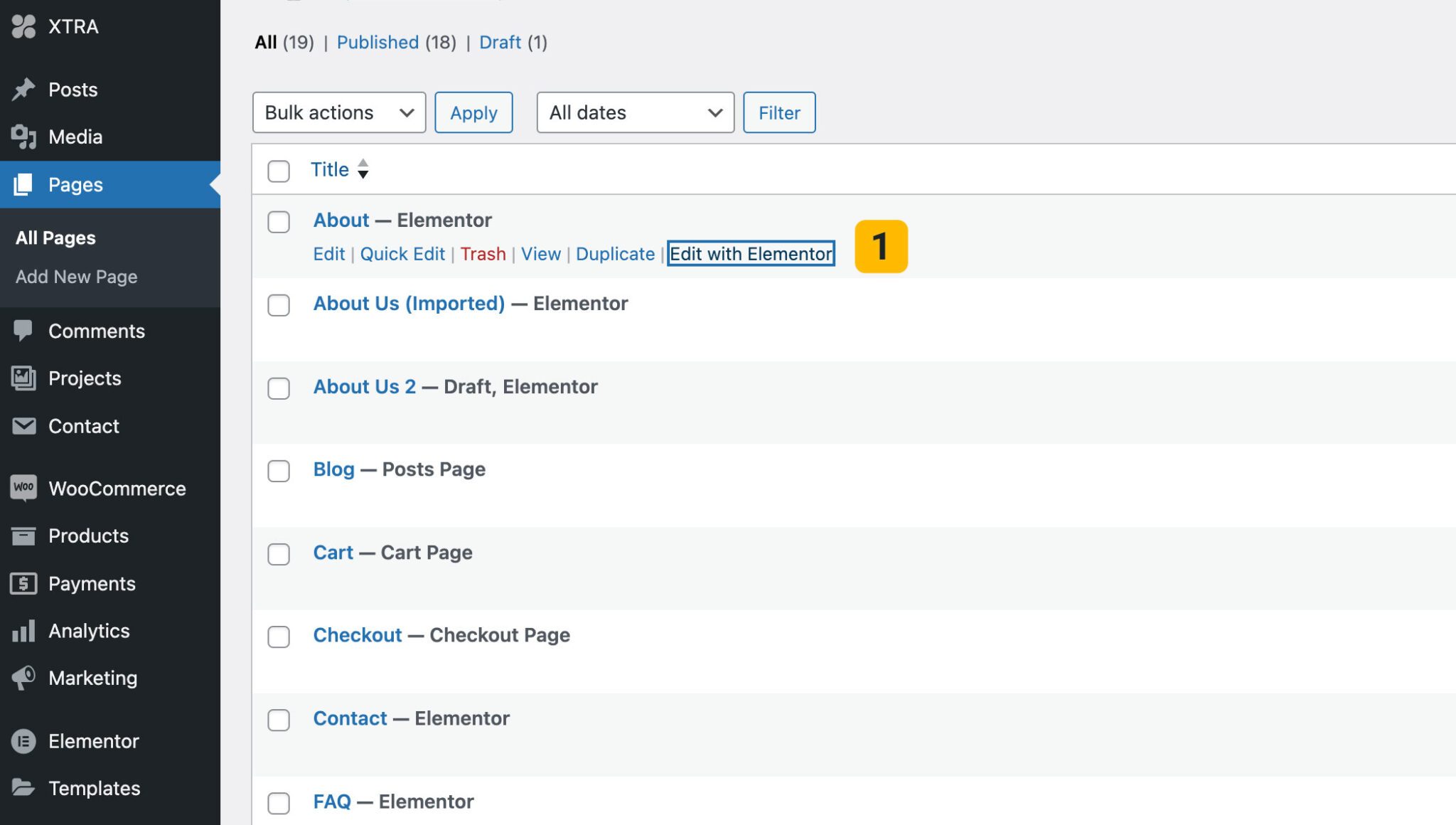Expand the All dates filter dropdown

coord(635,112)
